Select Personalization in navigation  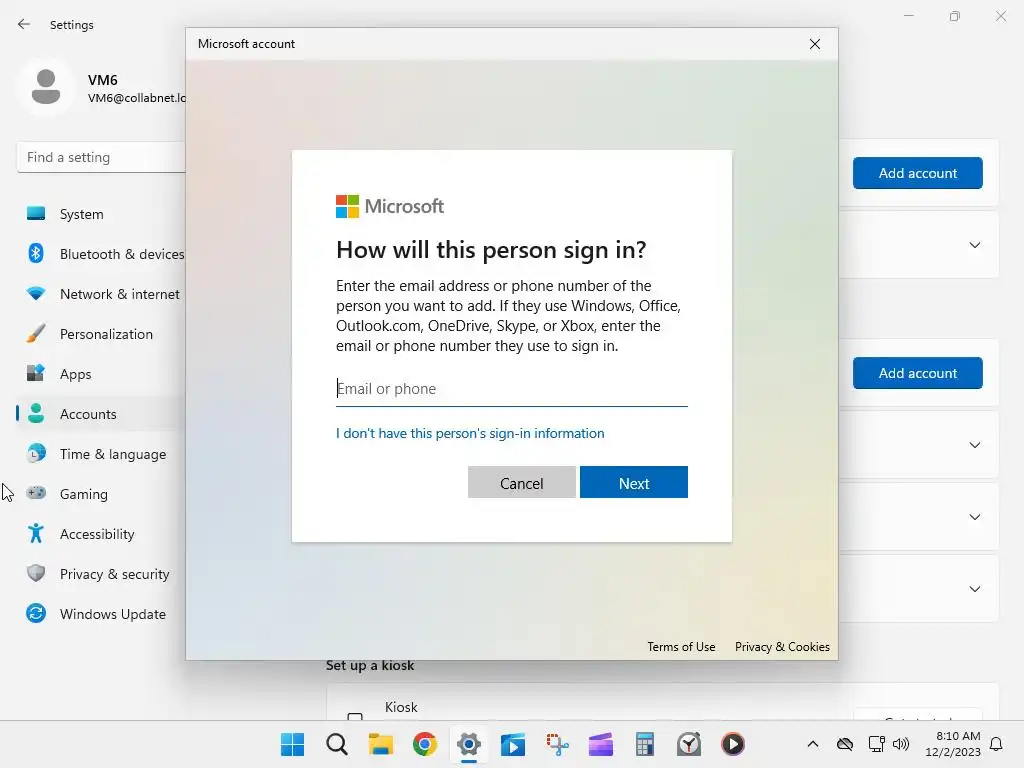tap(106, 334)
